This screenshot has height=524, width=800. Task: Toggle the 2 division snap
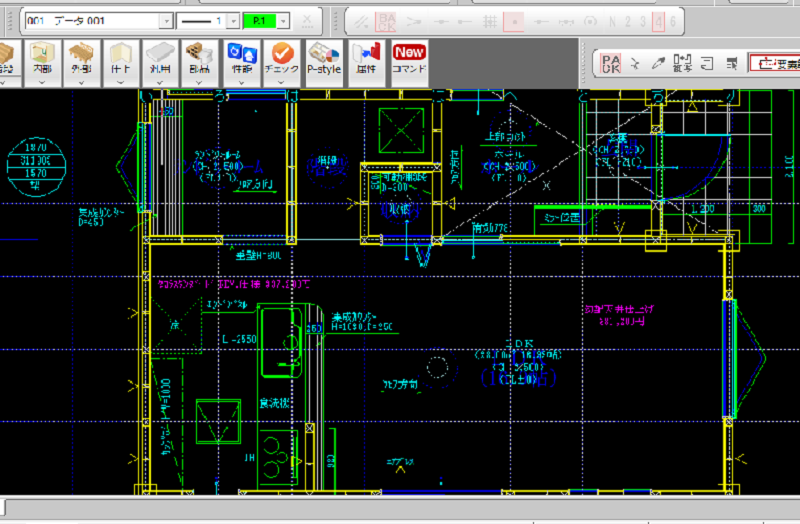(x=628, y=21)
